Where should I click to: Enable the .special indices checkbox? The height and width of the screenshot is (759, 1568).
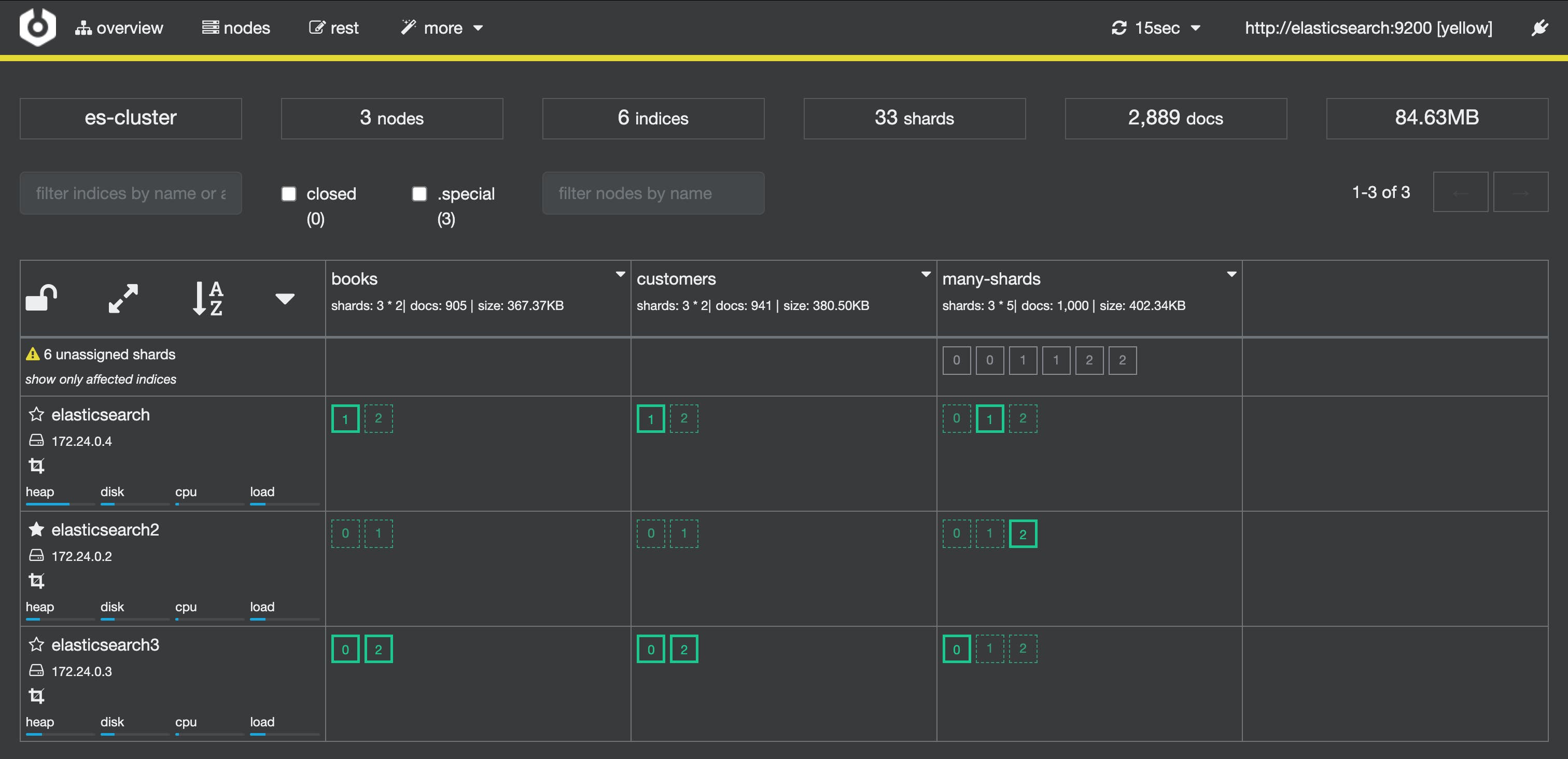click(419, 193)
